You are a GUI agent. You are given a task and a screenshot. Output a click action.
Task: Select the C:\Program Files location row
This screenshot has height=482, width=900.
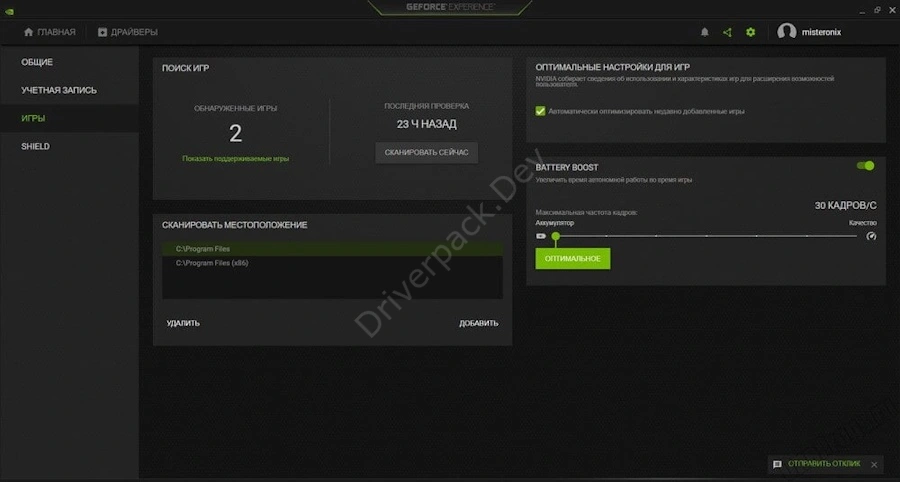pos(332,249)
